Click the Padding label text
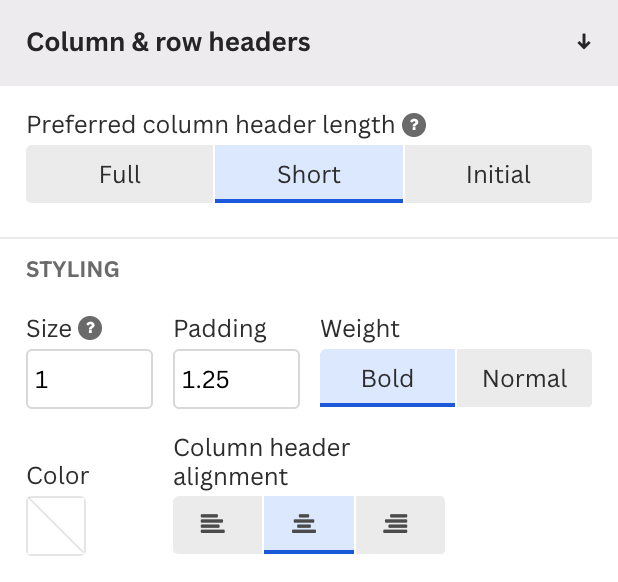 click(220, 329)
